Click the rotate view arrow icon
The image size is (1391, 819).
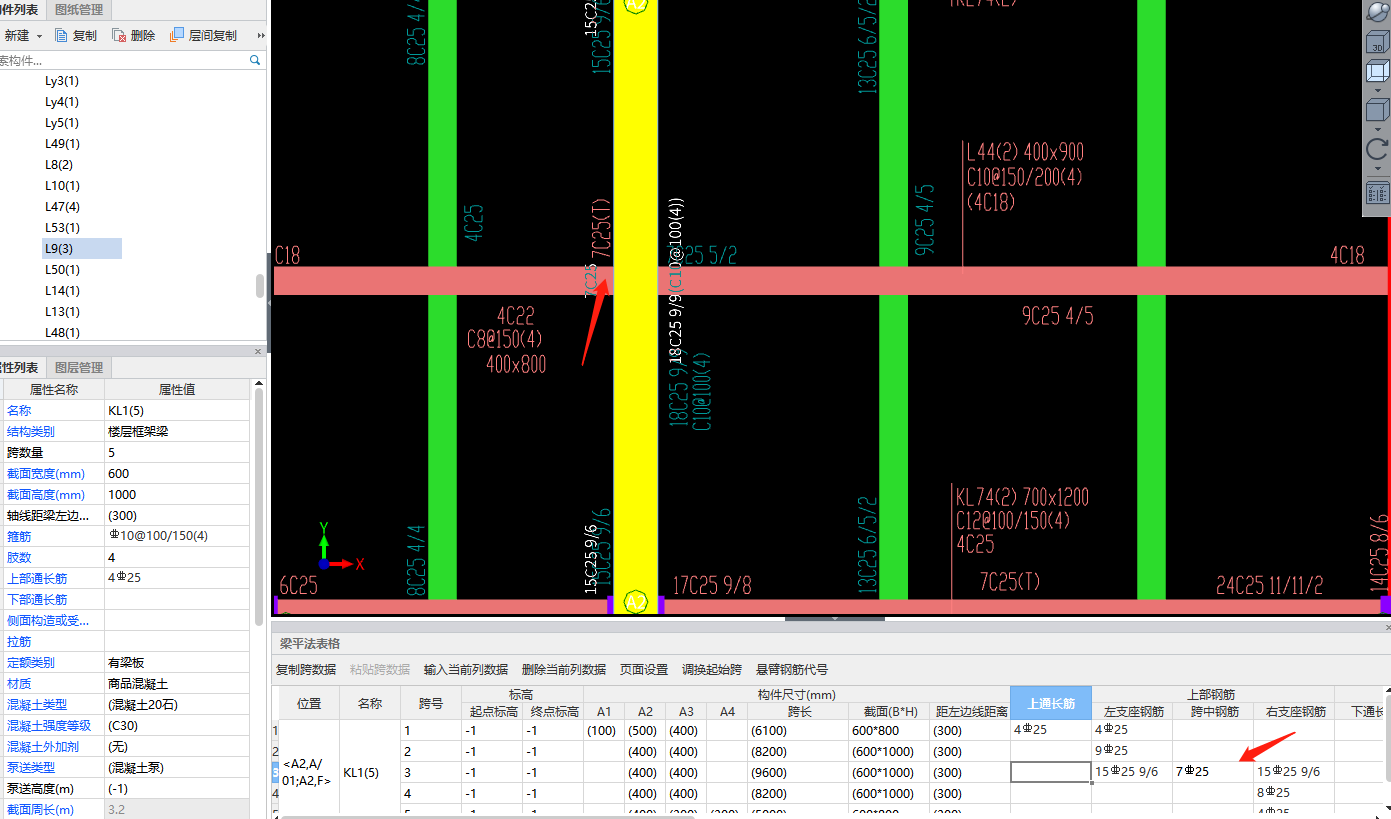pyautogui.click(x=1377, y=149)
